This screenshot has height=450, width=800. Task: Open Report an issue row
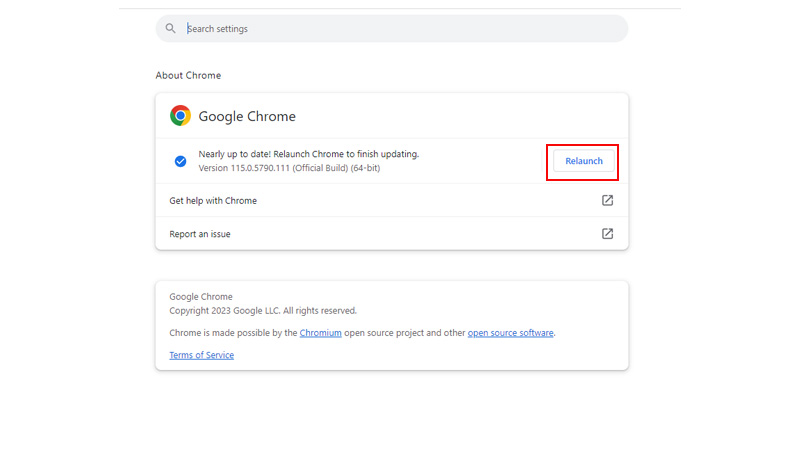[x=392, y=234]
